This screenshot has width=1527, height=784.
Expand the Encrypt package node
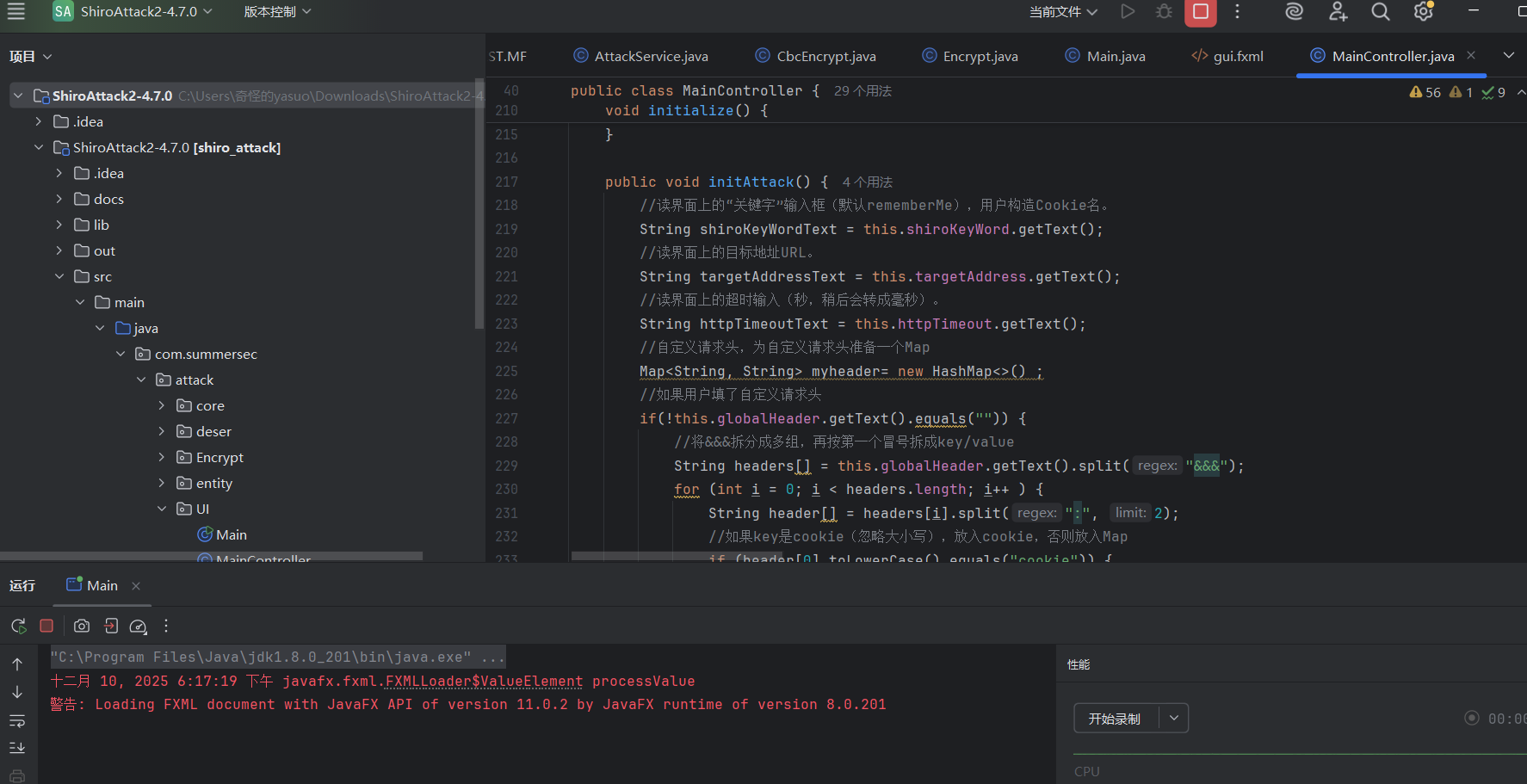tap(162, 457)
